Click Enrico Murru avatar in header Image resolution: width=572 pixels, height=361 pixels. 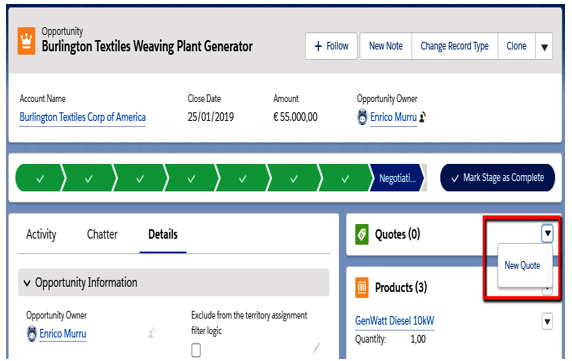click(x=362, y=117)
